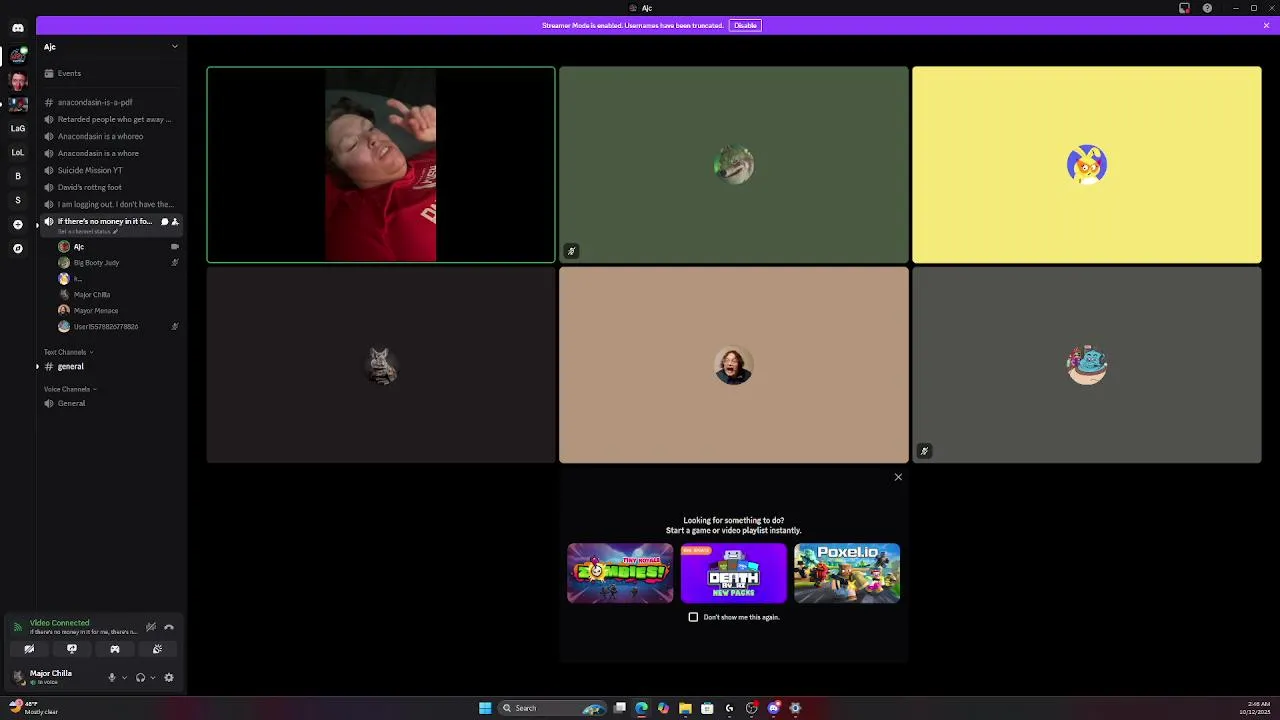Image resolution: width=1280 pixels, height=720 pixels.
Task: Select Mayor Menace in participants list
Action: (118, 310)
